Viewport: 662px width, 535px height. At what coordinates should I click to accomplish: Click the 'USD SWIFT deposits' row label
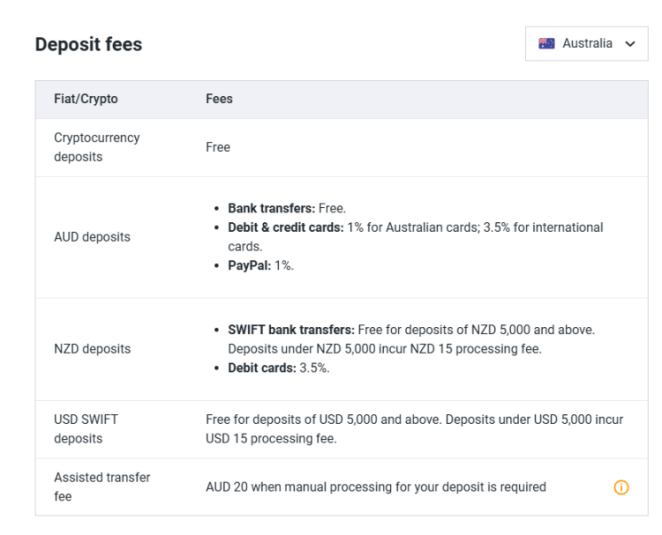[x=86, y=429]
